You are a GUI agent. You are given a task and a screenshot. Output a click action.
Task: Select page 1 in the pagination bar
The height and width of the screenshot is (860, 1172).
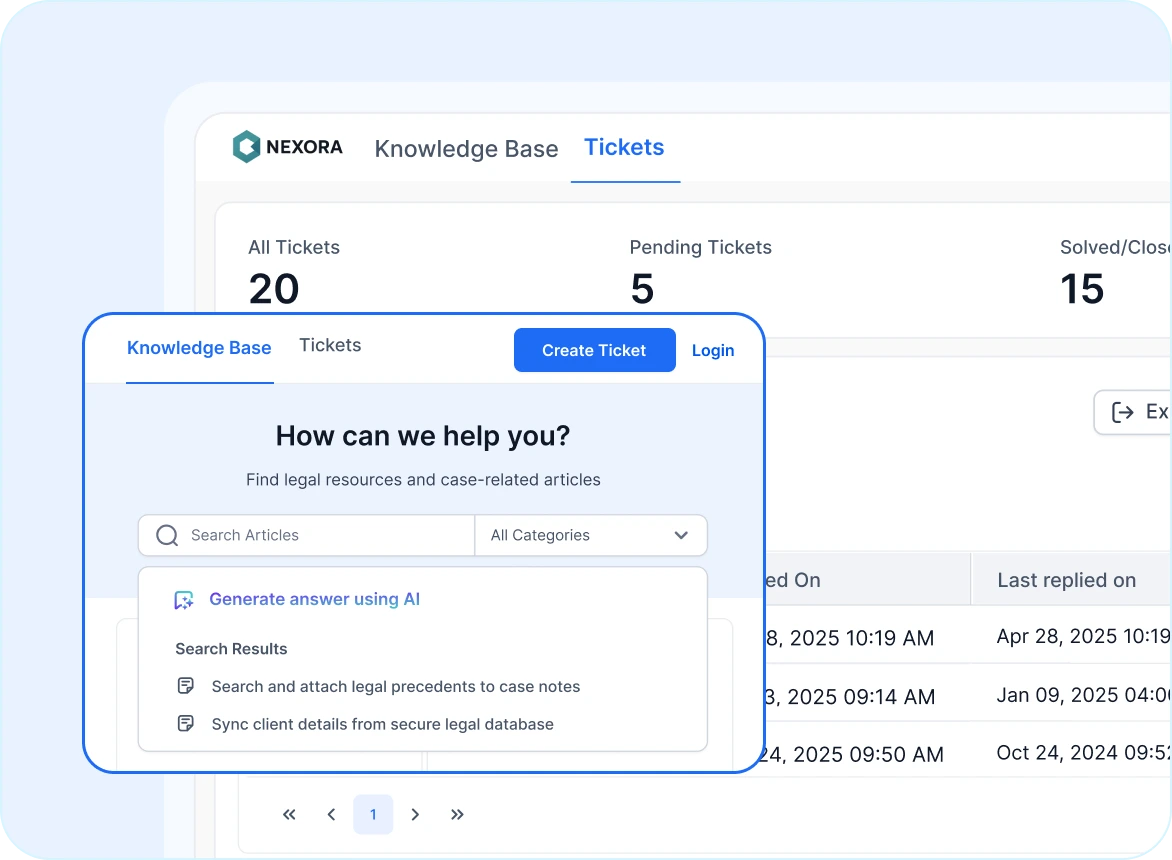pyautogui.click(x=373, y=814)
